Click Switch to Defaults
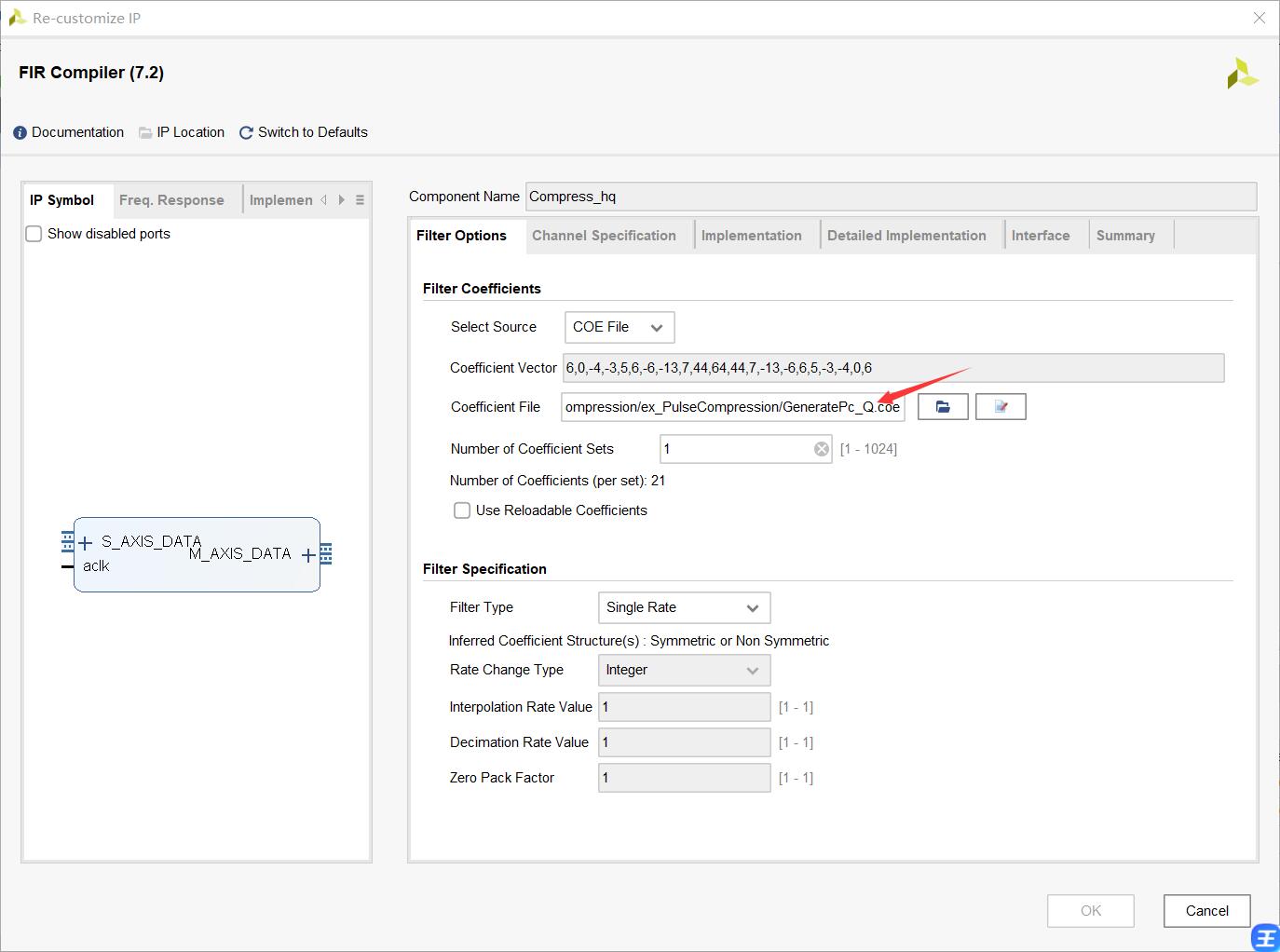1280x952 pixels. click(x=312, y=132)
